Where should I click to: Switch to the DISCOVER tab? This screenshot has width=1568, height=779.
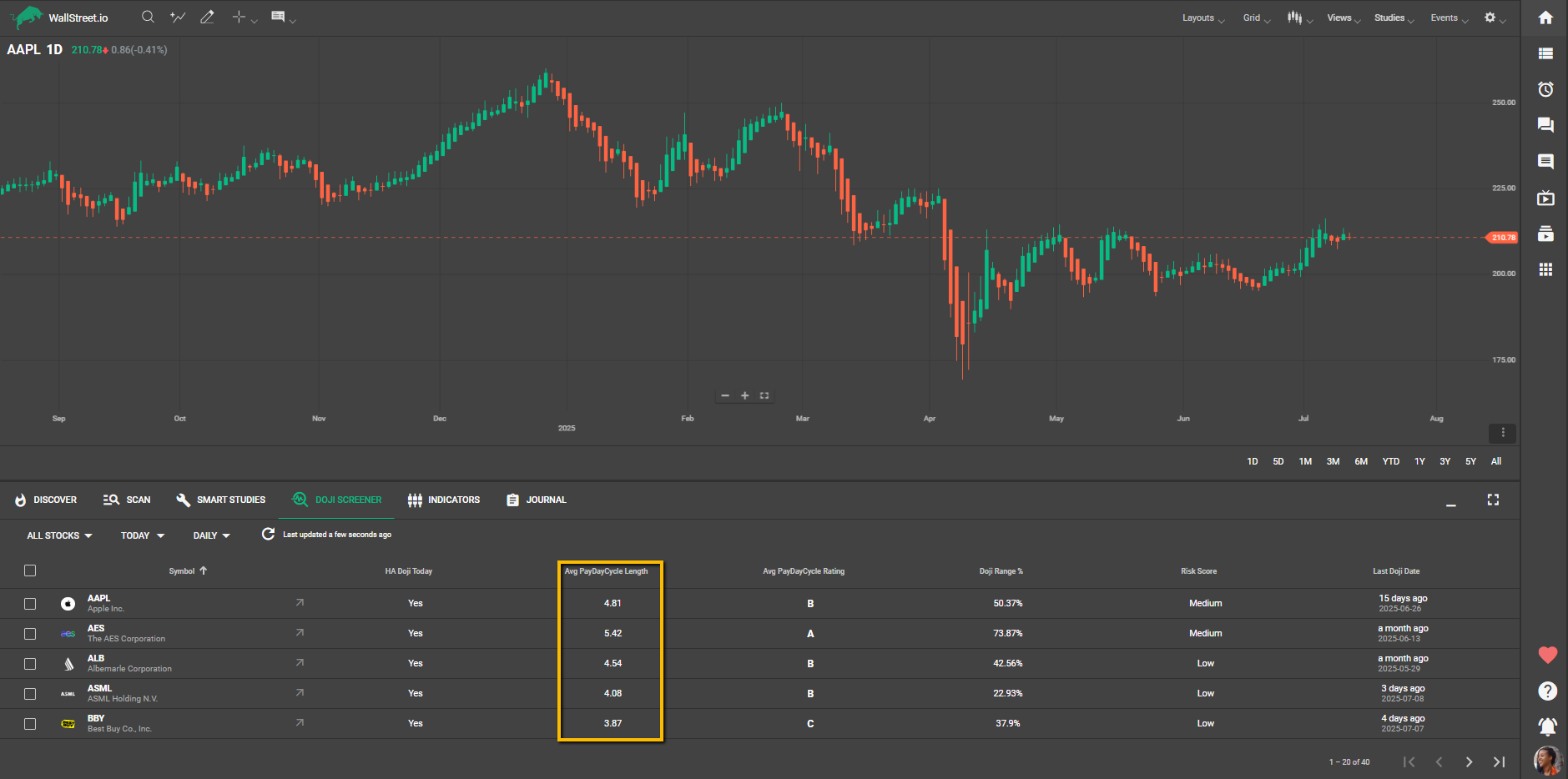pos(46,500)
